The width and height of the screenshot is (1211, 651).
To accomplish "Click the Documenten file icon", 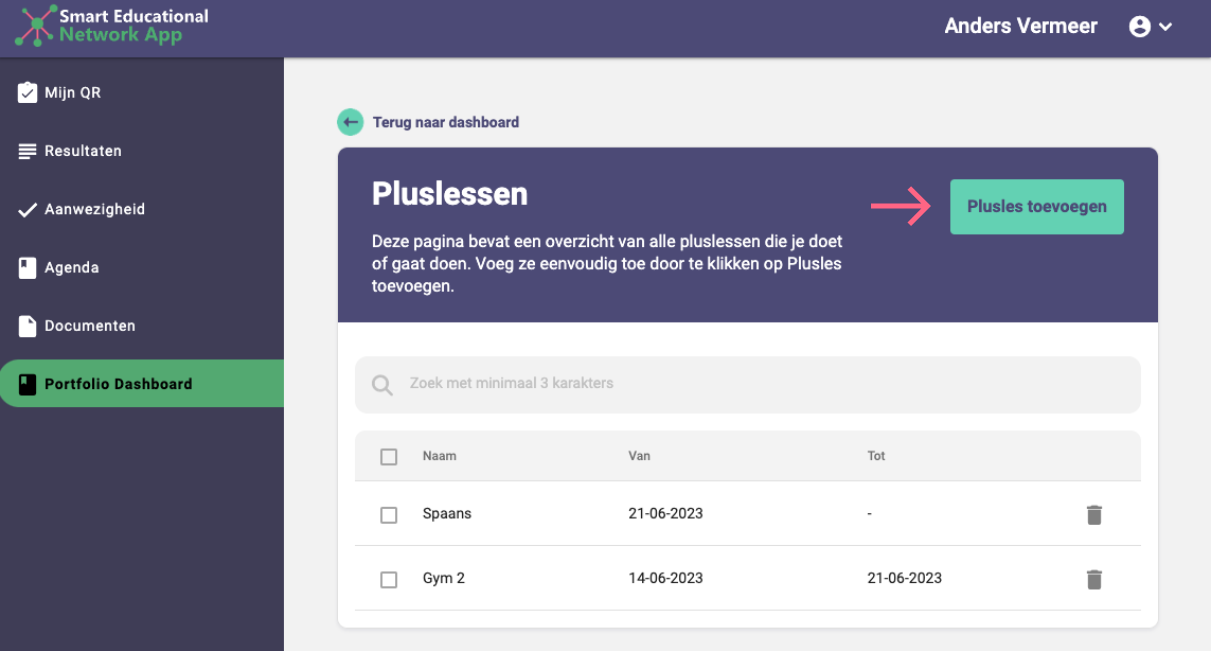I will (28, 326).
